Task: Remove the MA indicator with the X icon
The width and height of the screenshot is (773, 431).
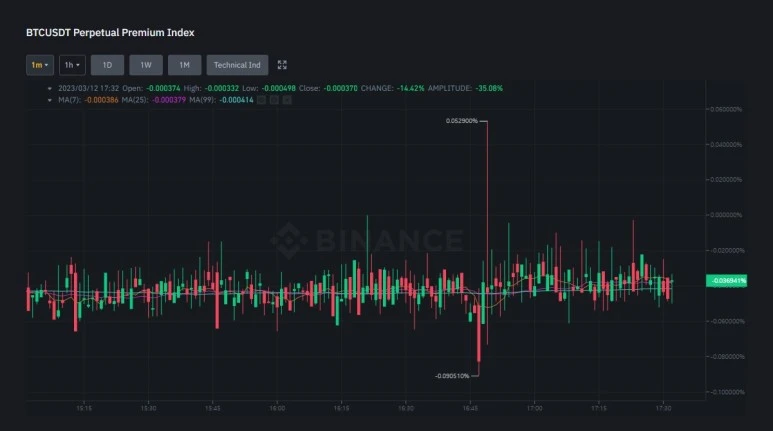Action: [x=287, y=100]
